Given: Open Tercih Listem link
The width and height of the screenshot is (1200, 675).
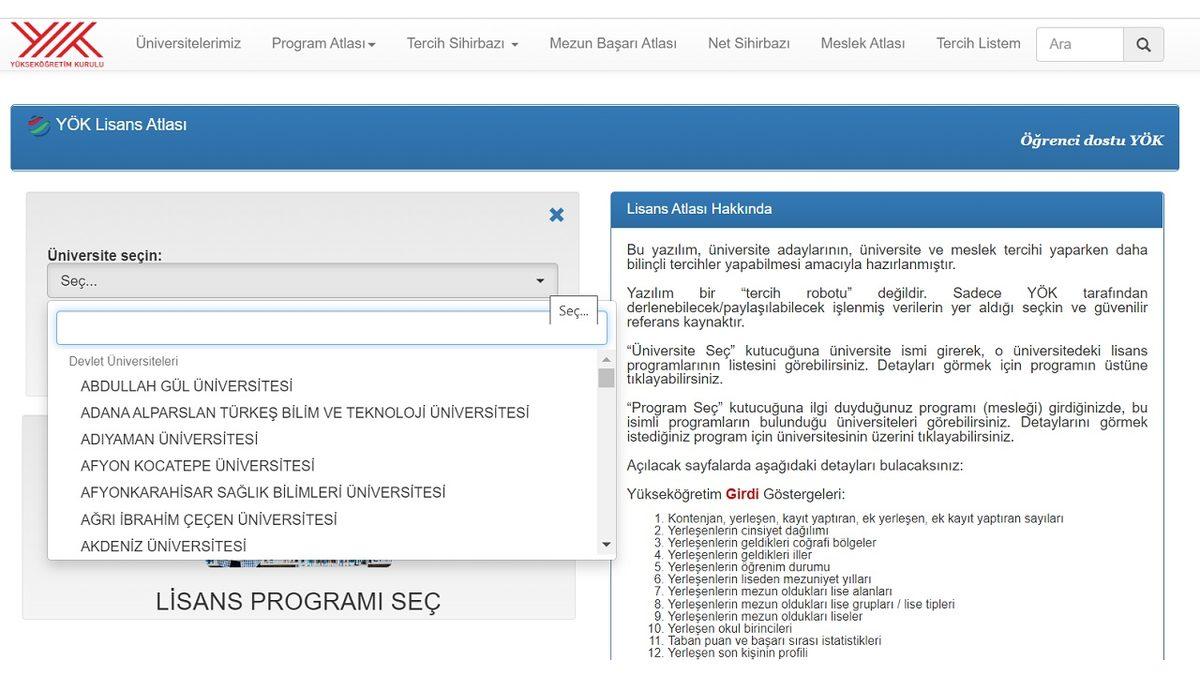Looking at the screenshot, I should [x=977, y=44].
